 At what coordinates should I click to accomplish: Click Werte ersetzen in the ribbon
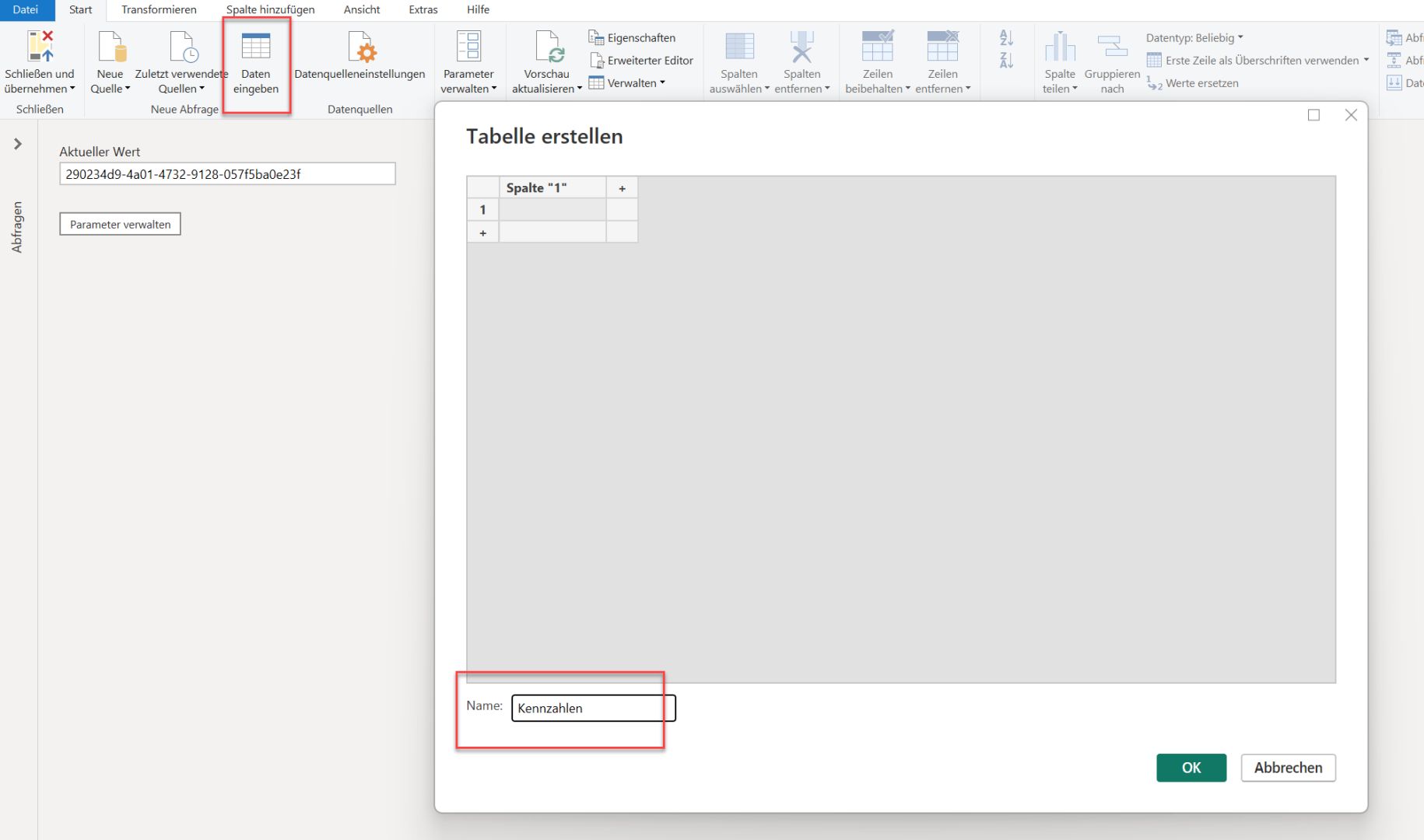[1193, 83]
